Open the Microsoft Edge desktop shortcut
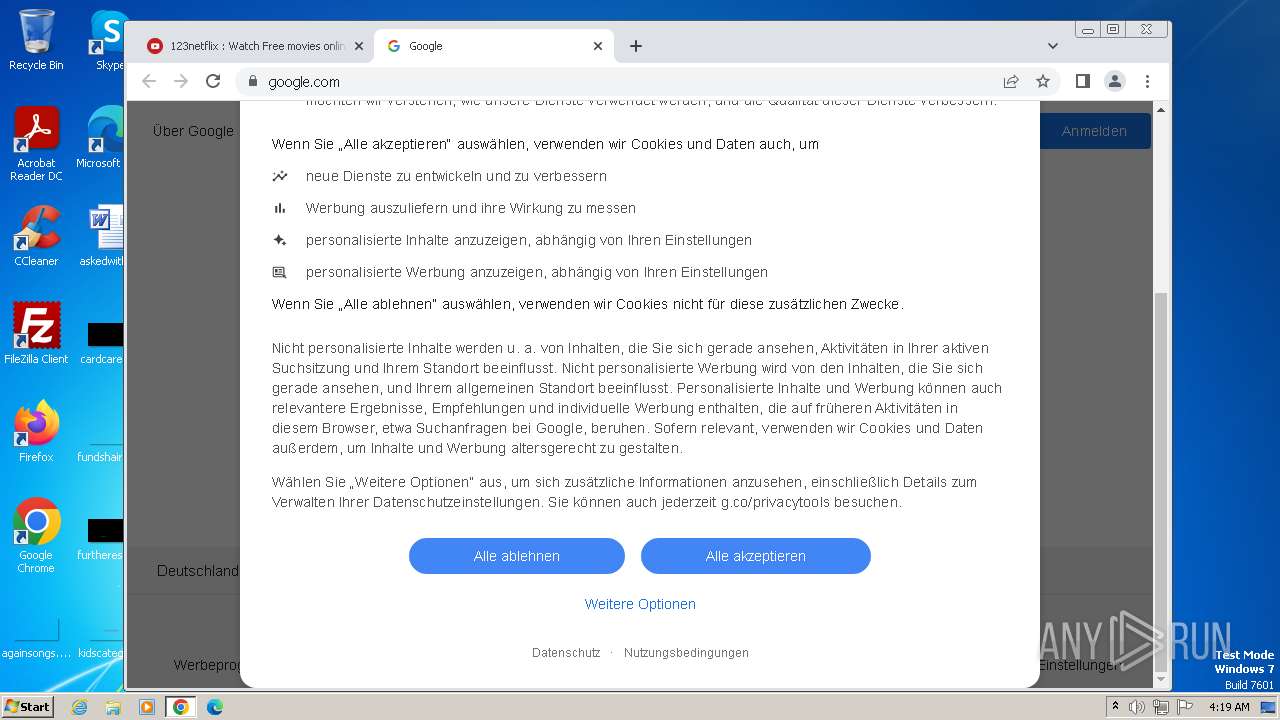 coord(100,138)
